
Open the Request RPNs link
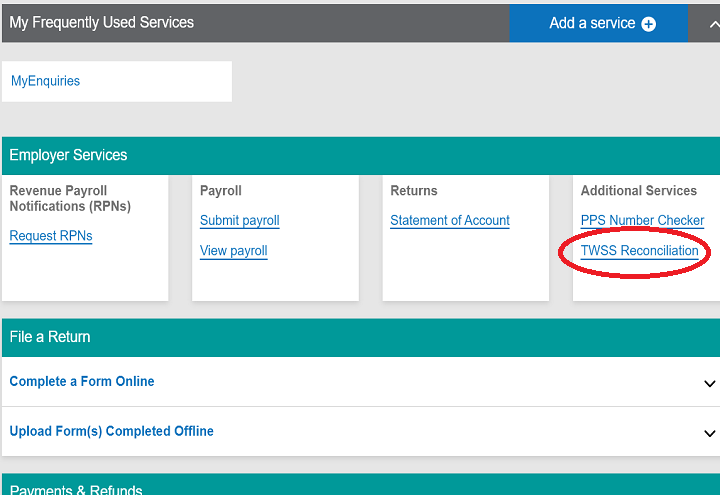point(51,236)
